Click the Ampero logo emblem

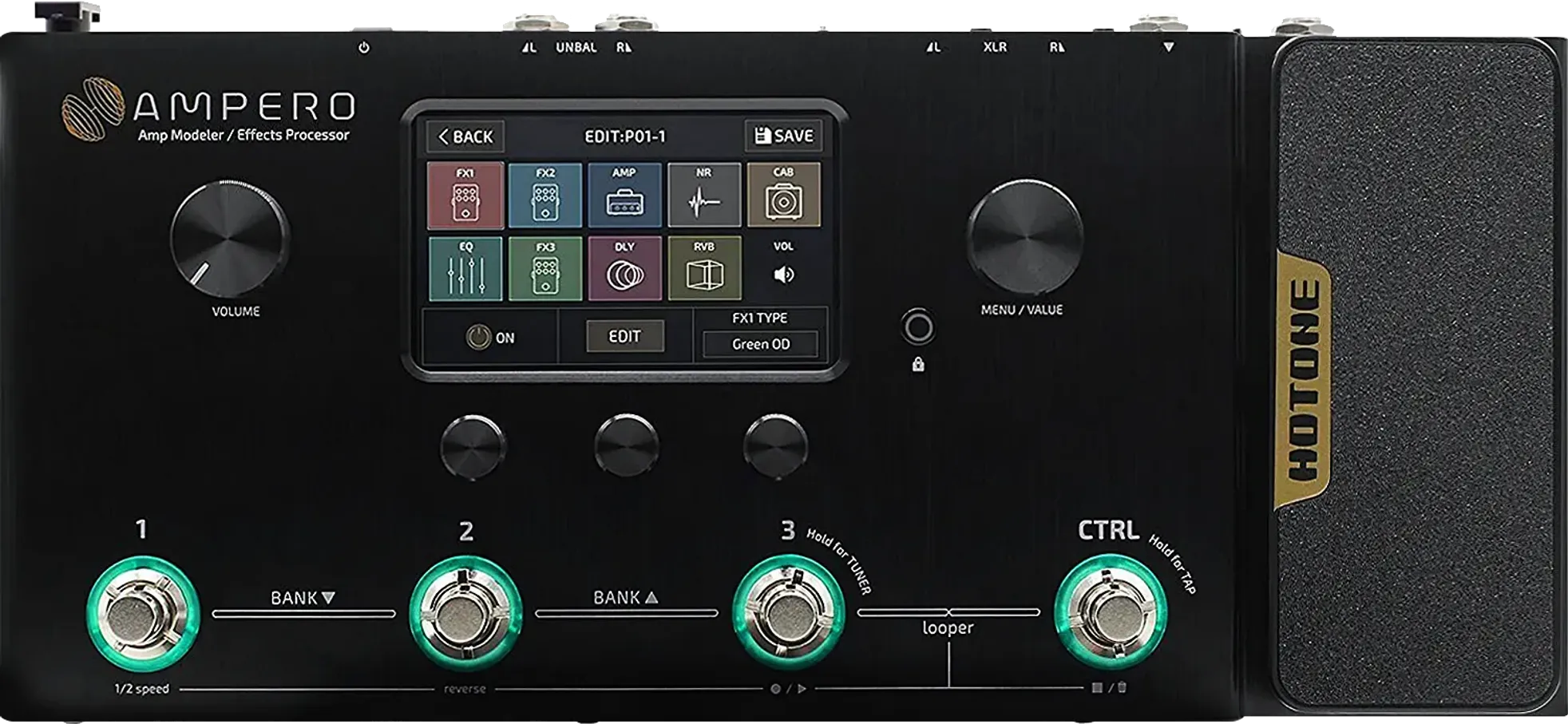point(93,109)
